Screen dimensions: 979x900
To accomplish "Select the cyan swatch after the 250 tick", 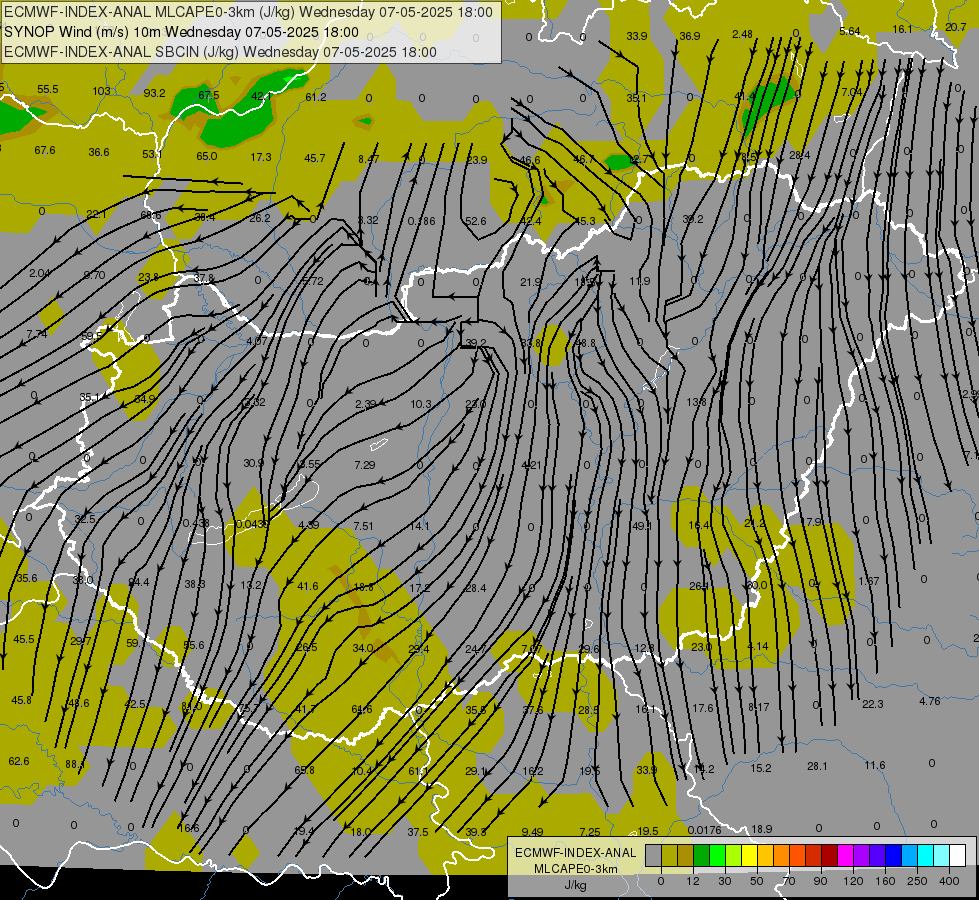I will tap(925, 855).
